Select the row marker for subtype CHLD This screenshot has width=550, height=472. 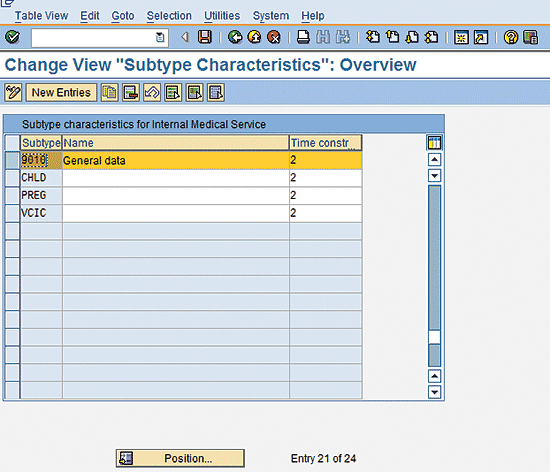(12, 178)
